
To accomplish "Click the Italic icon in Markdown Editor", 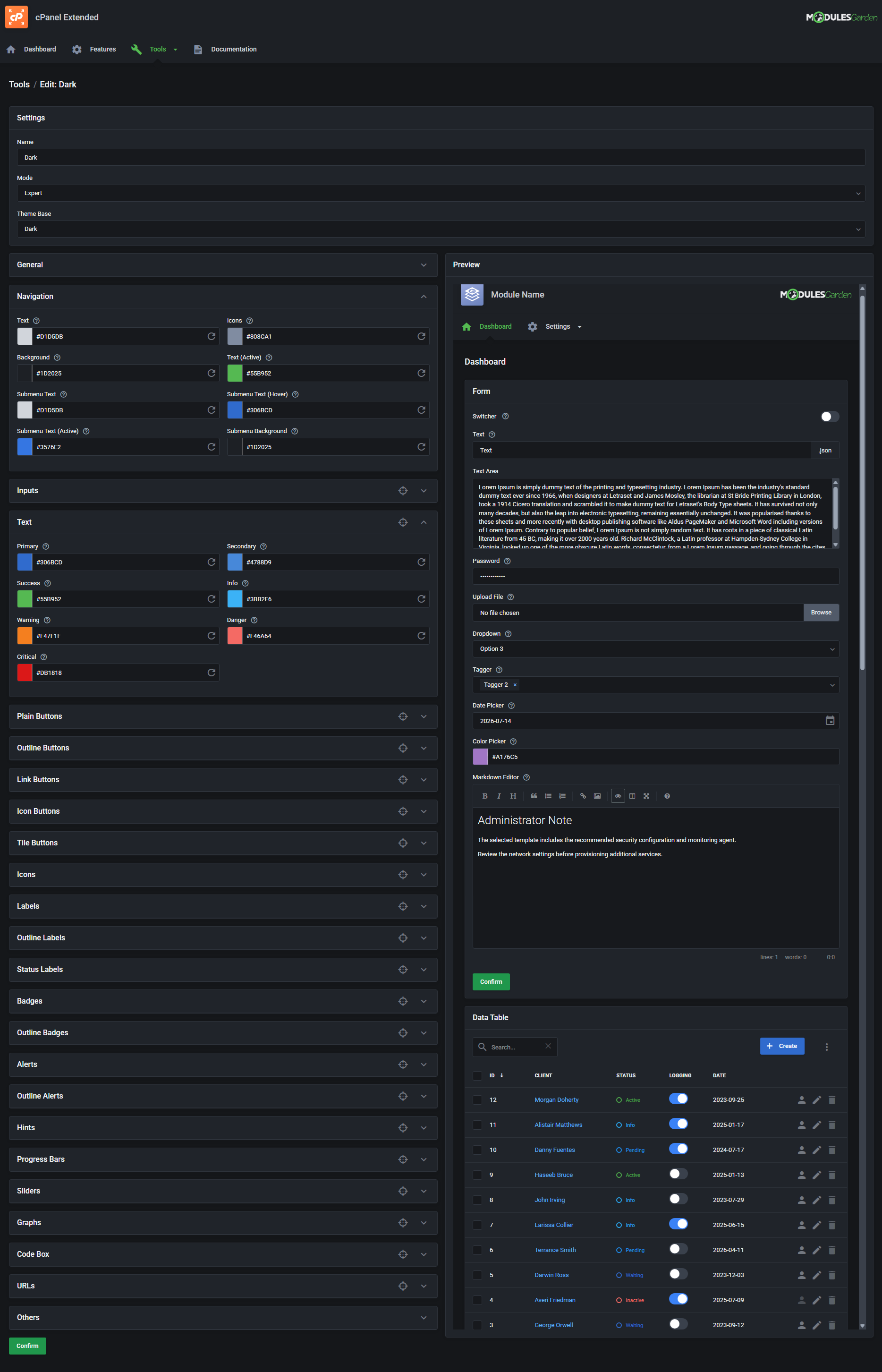I will pyautogui.click(x=499, y=796).
